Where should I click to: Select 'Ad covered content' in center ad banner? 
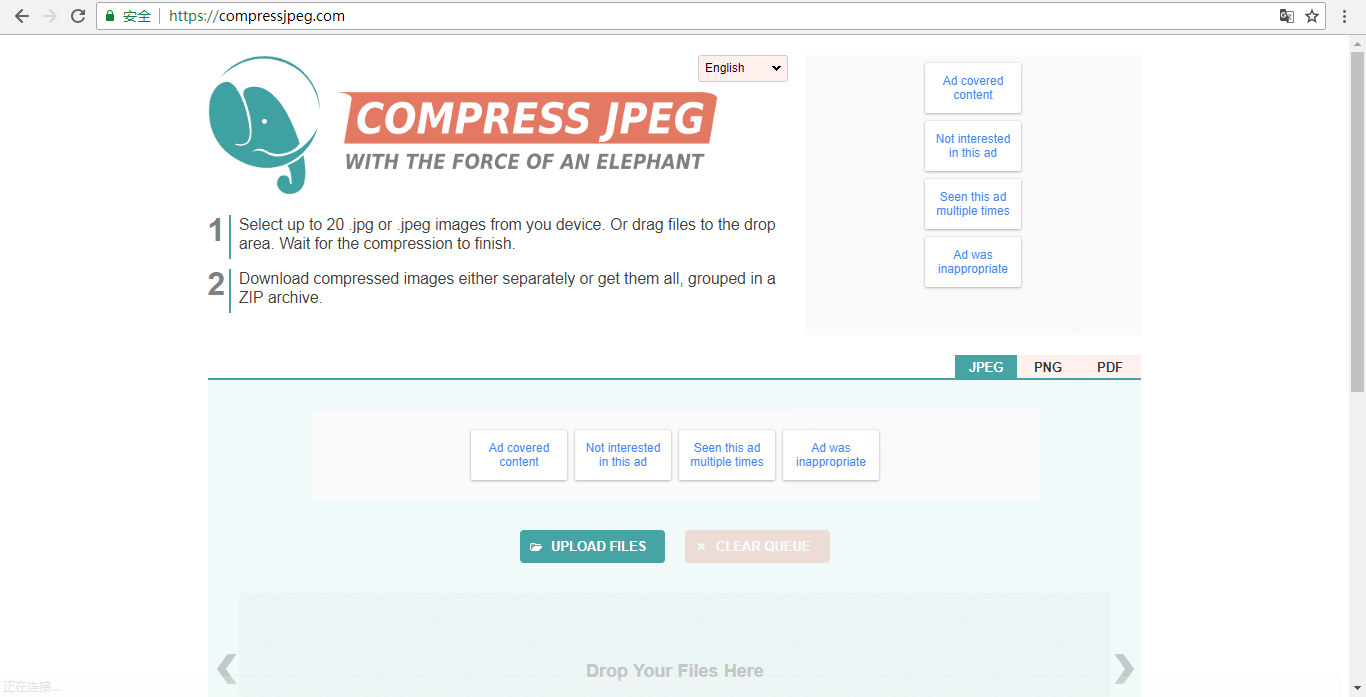coord(519,455)
